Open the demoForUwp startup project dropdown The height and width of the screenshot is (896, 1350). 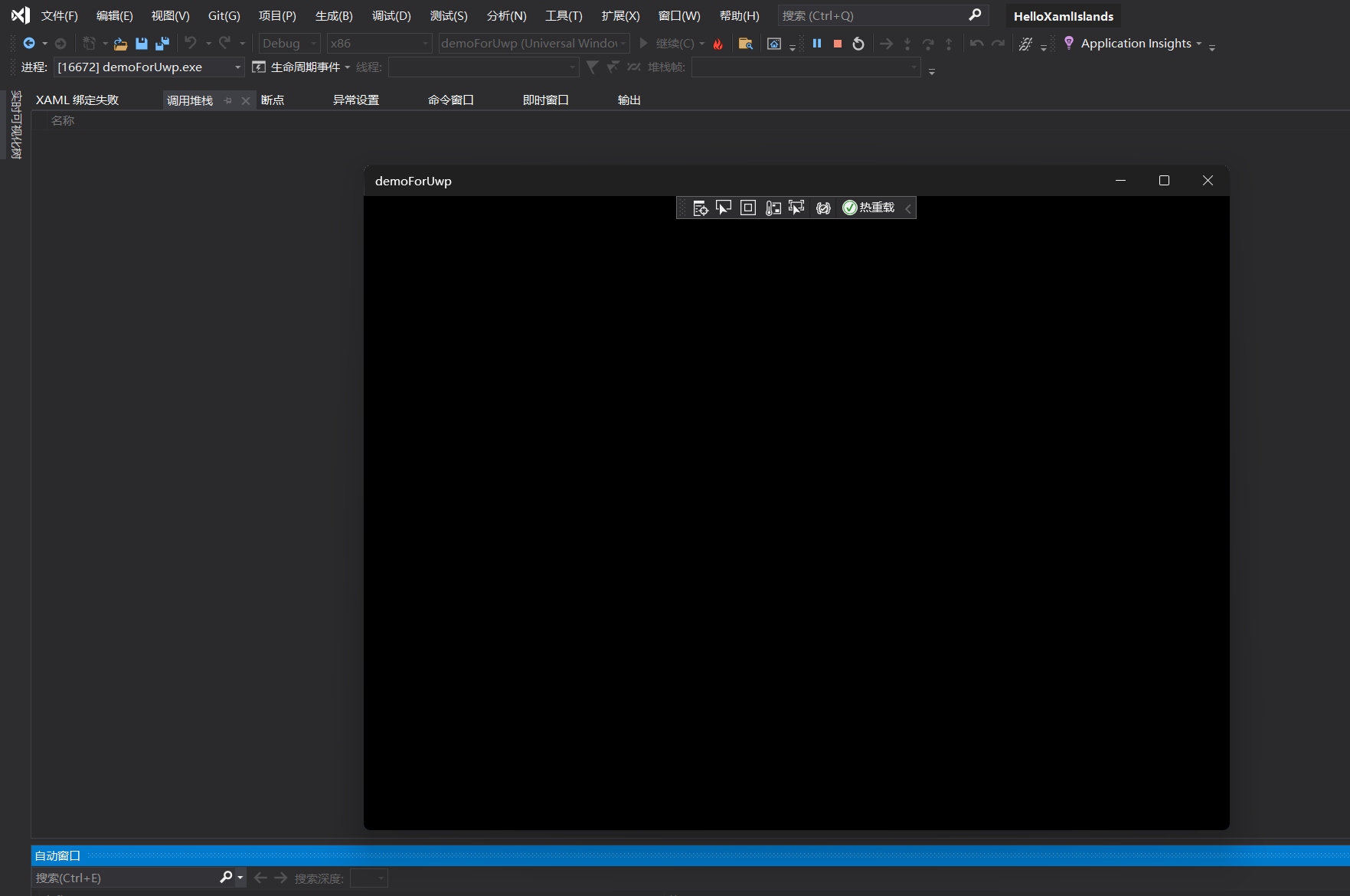(534, 44)
